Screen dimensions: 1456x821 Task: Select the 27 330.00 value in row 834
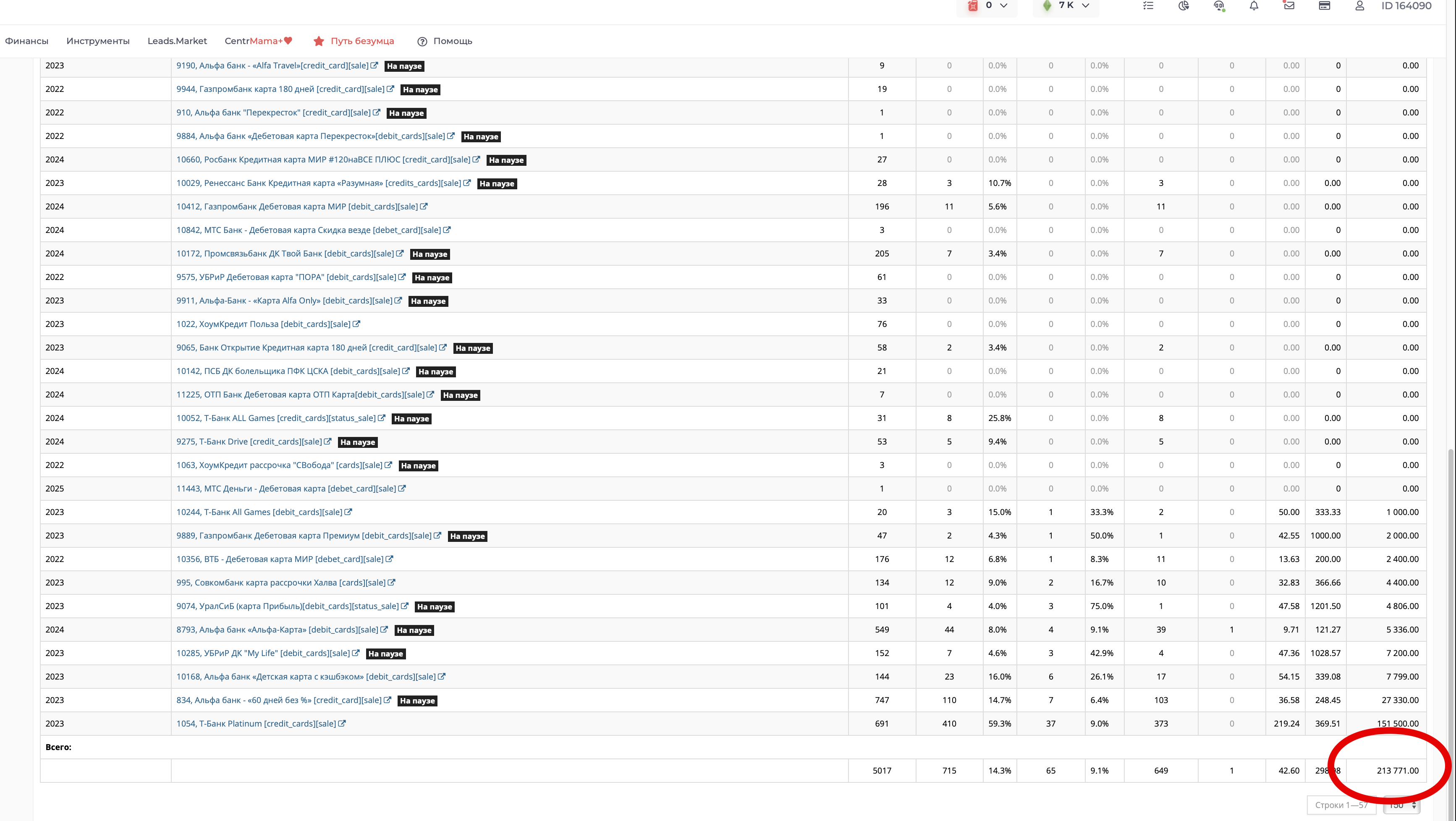click(1400, 700)
